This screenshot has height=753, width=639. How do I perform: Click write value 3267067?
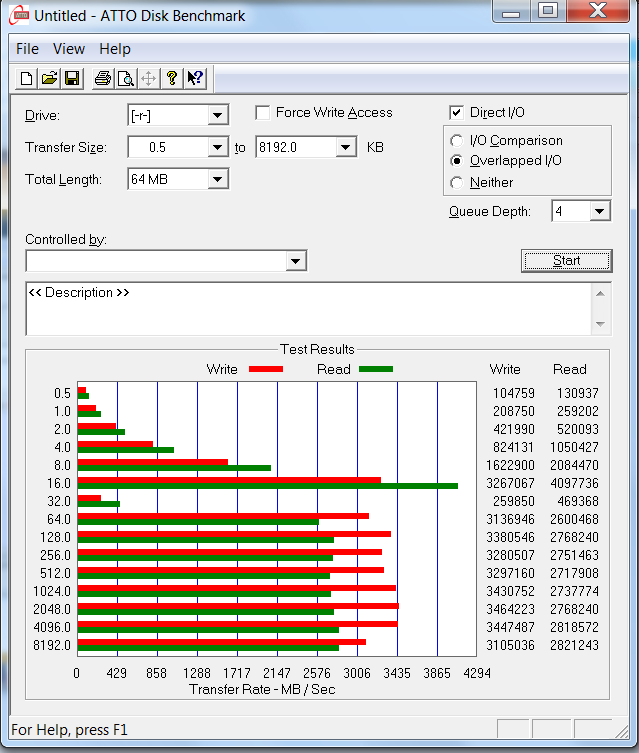pyautogui.click(x=510, y=483)
